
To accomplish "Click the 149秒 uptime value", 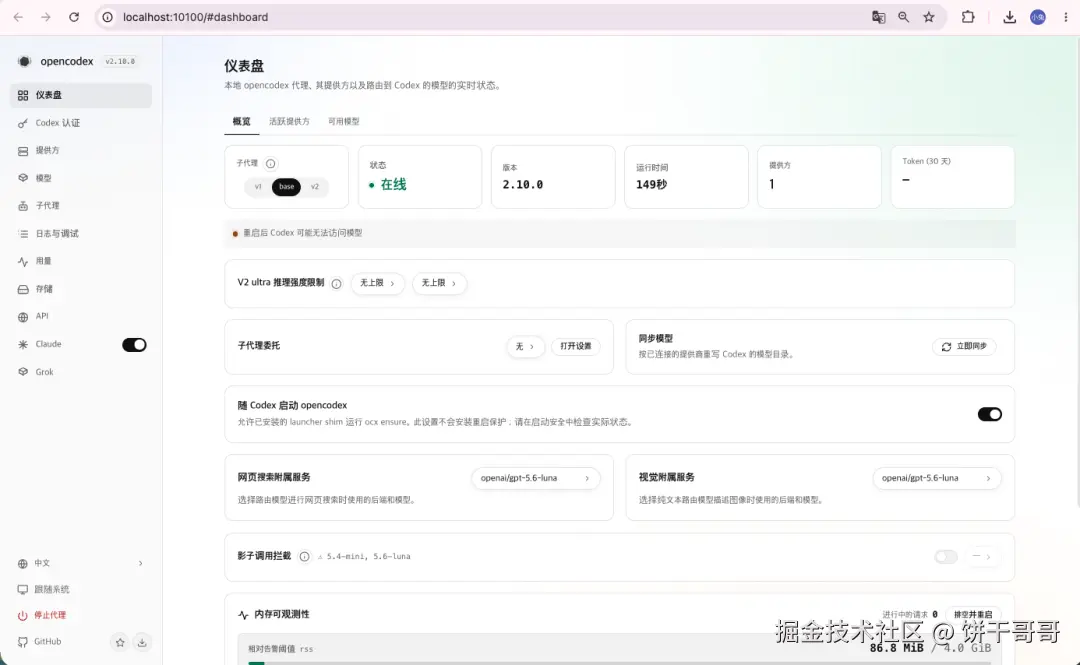I will (651, 185).
